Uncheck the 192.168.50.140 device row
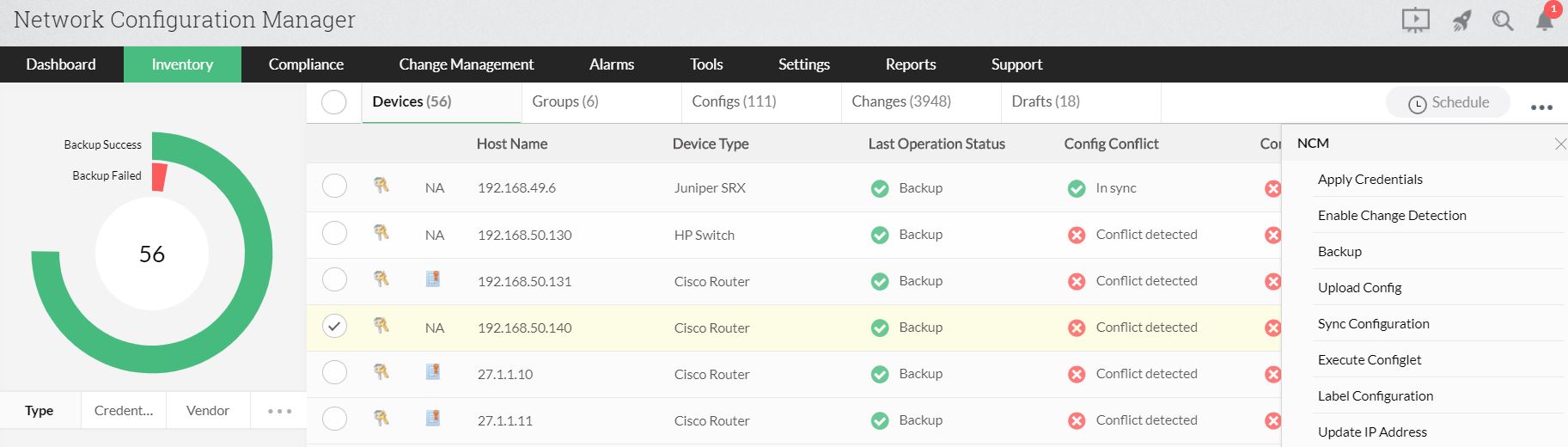The image size is (1568, 447). [x=334, y=327]
